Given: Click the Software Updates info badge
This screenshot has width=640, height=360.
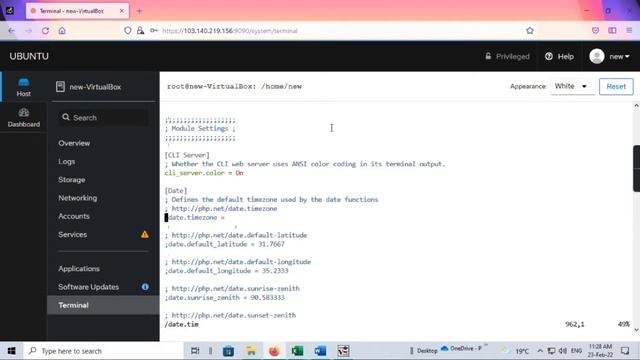Looking at the screenshot, I should pos(145,287).
